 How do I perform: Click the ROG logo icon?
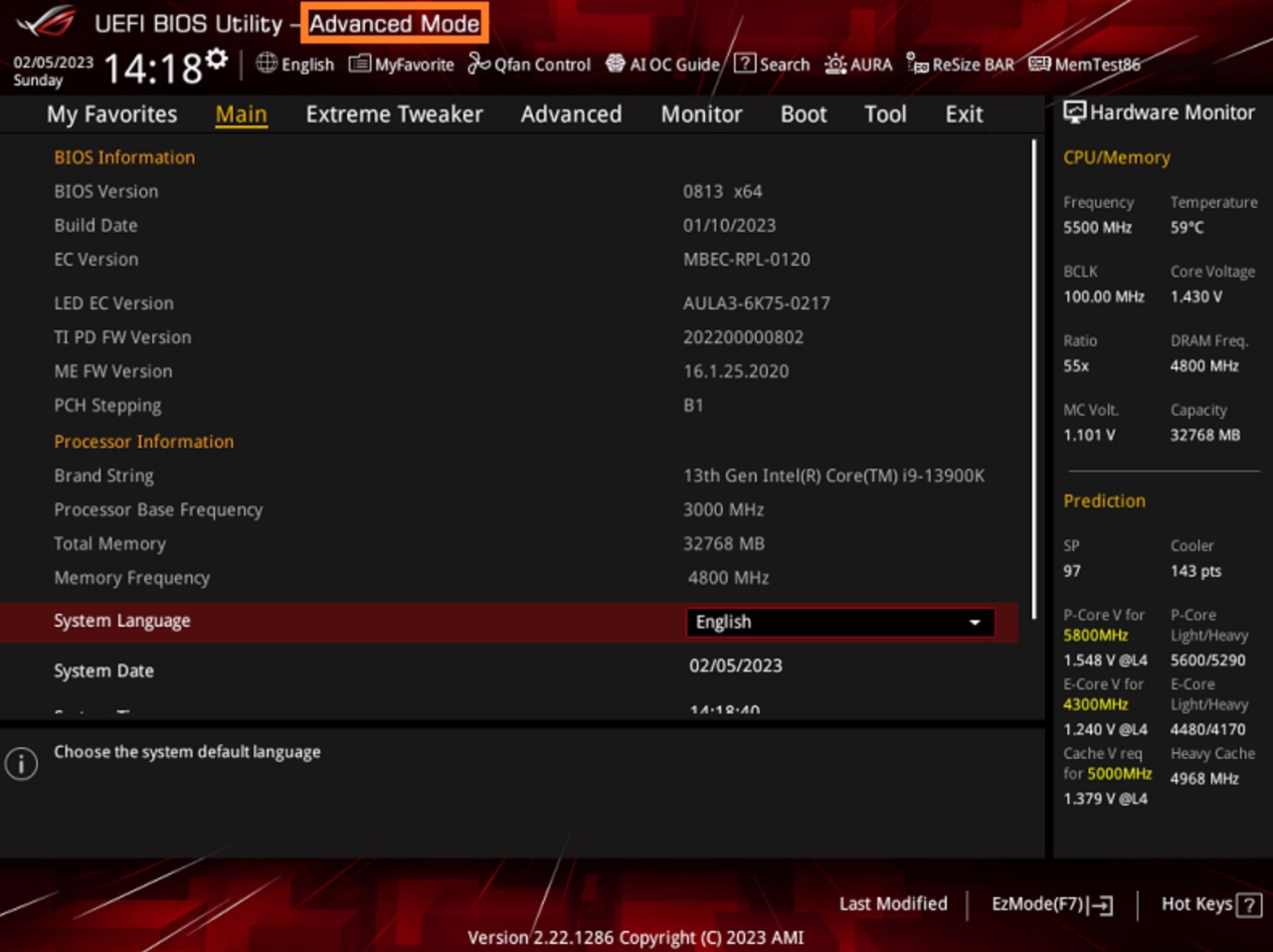pyautogui.click(x=47, y=21)
